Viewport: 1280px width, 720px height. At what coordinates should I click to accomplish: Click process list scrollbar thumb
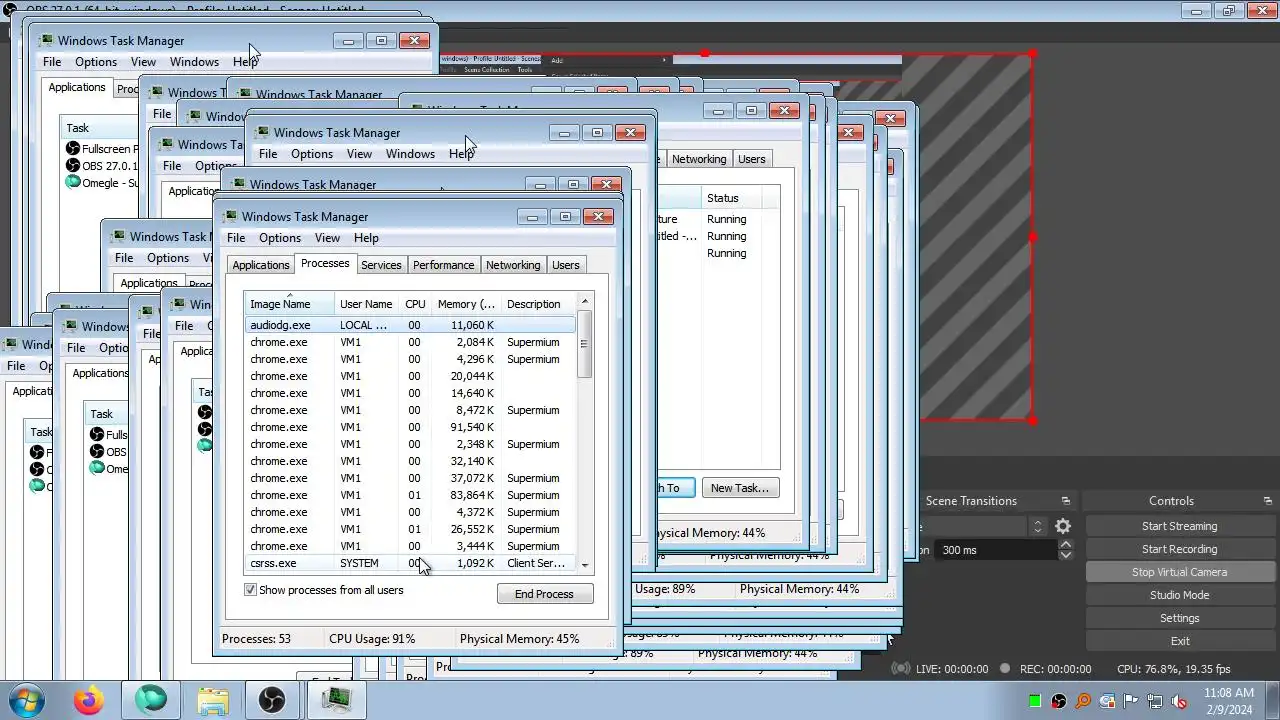pos(585,344)
